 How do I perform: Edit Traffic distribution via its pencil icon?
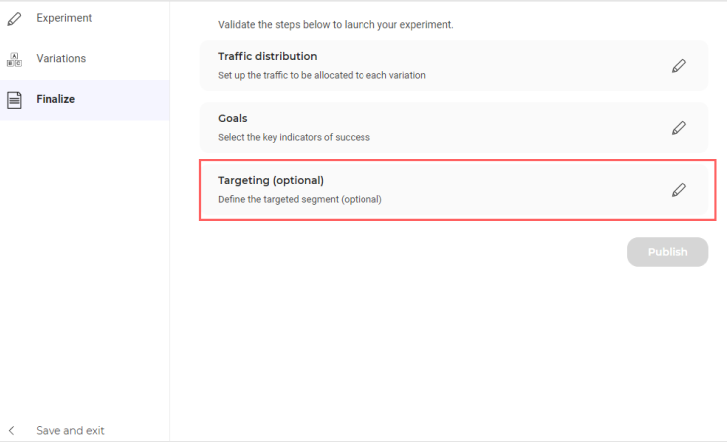pos(679,66)
